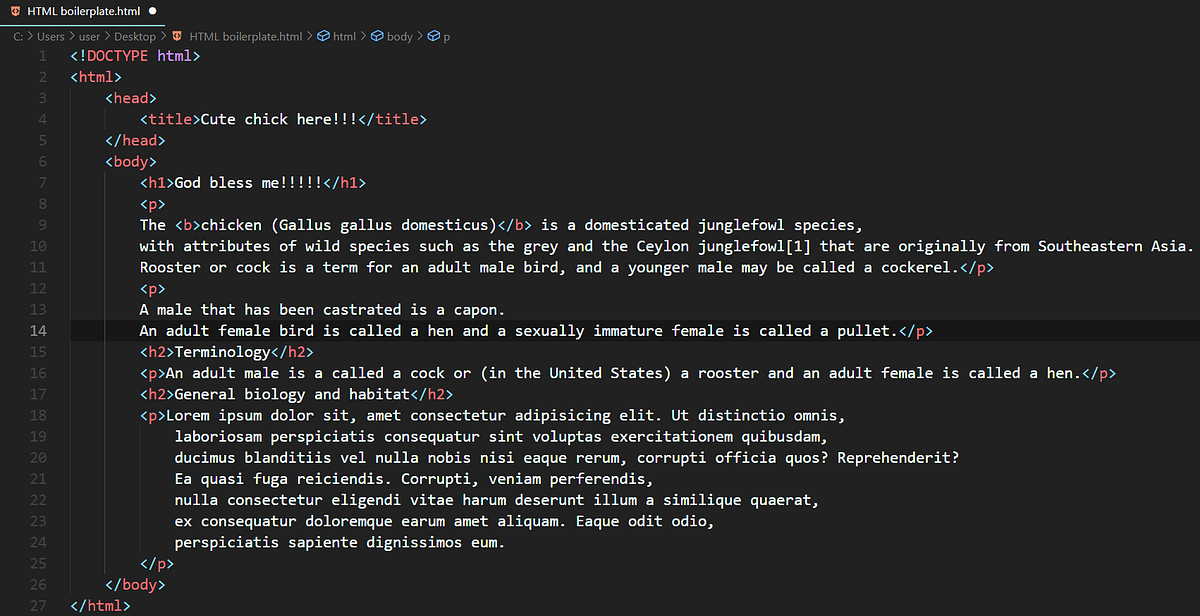Click the cube icon beside p breadcrumb
The image size is (1200, 616).
(x=433, y=36)
